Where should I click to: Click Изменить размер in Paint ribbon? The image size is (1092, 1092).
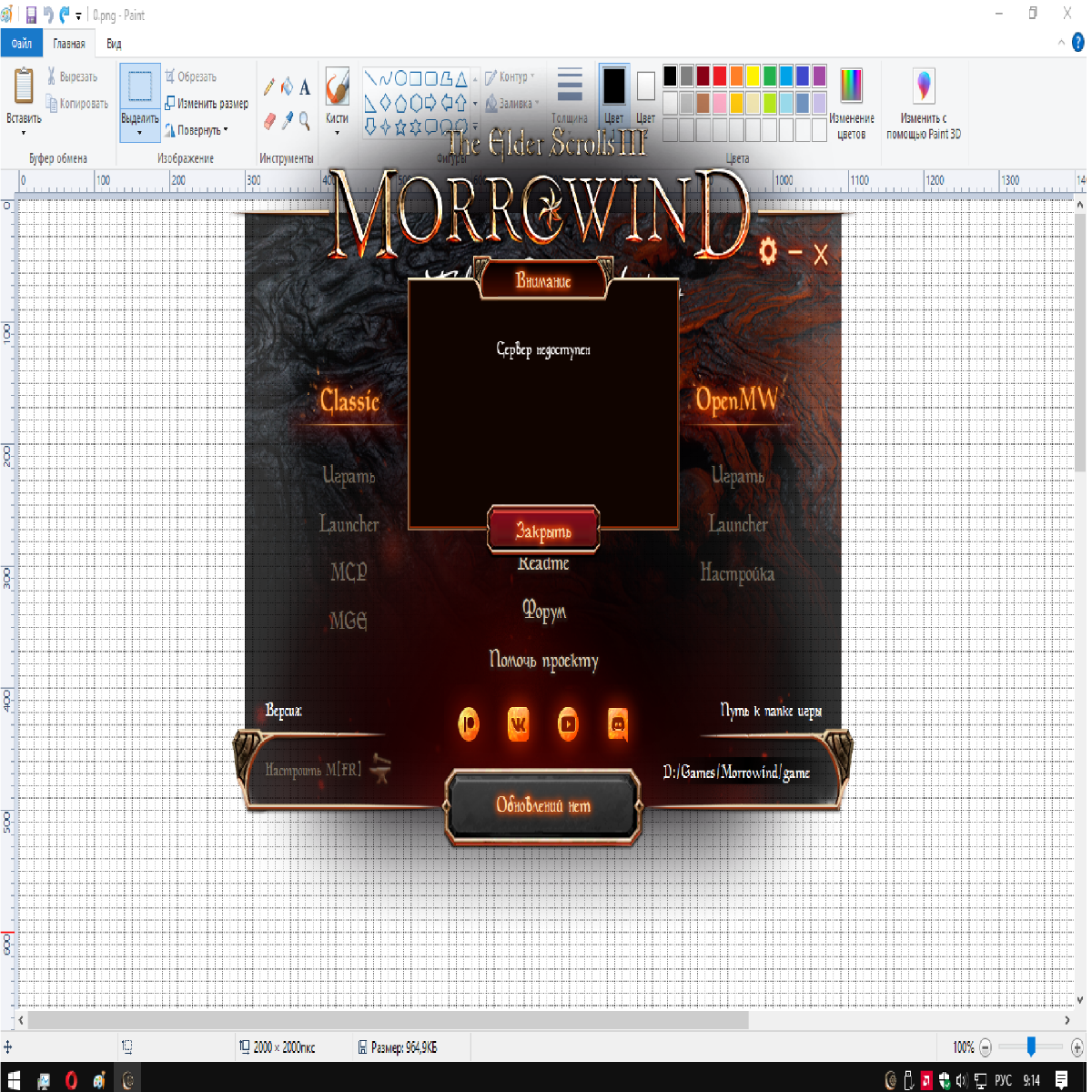(207, 104)
